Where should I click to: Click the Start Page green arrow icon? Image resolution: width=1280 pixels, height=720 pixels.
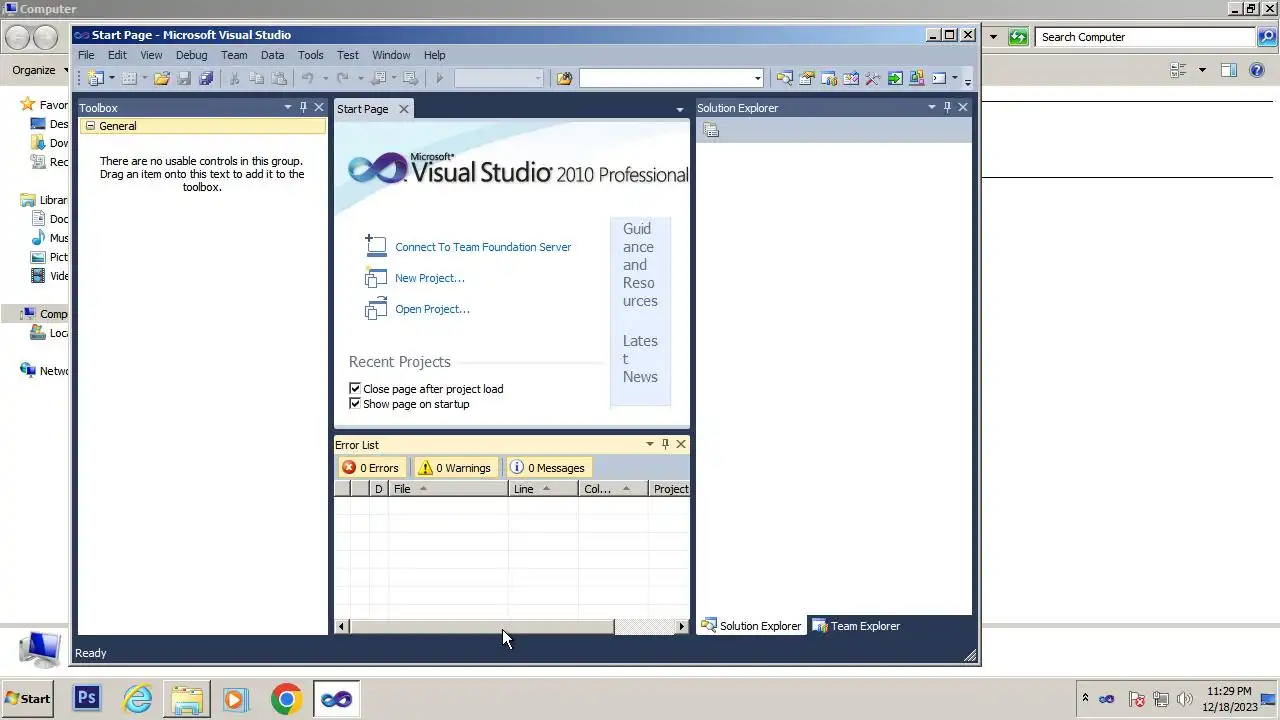(894, 78)
